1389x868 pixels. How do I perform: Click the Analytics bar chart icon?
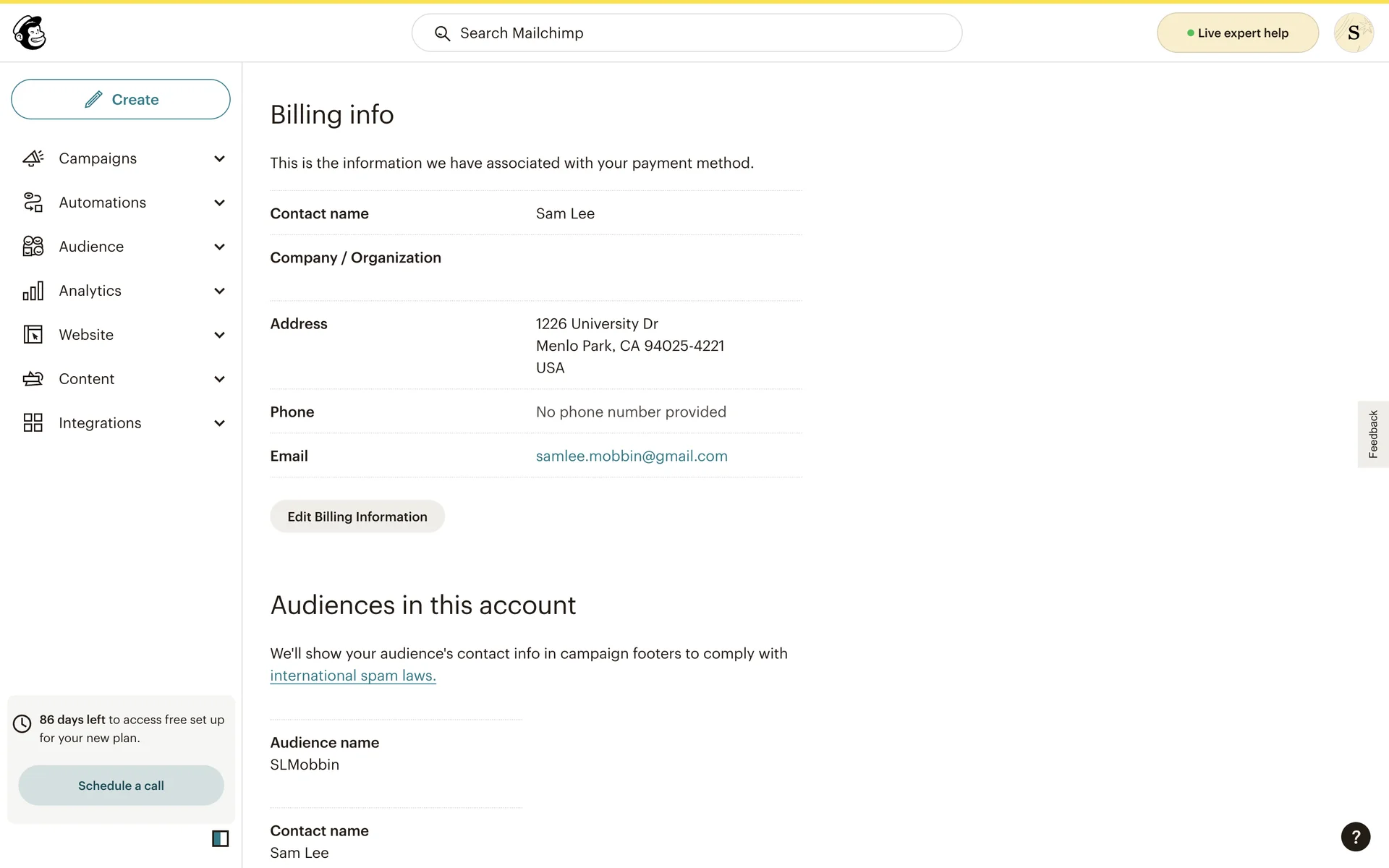[x=33, y=291]
